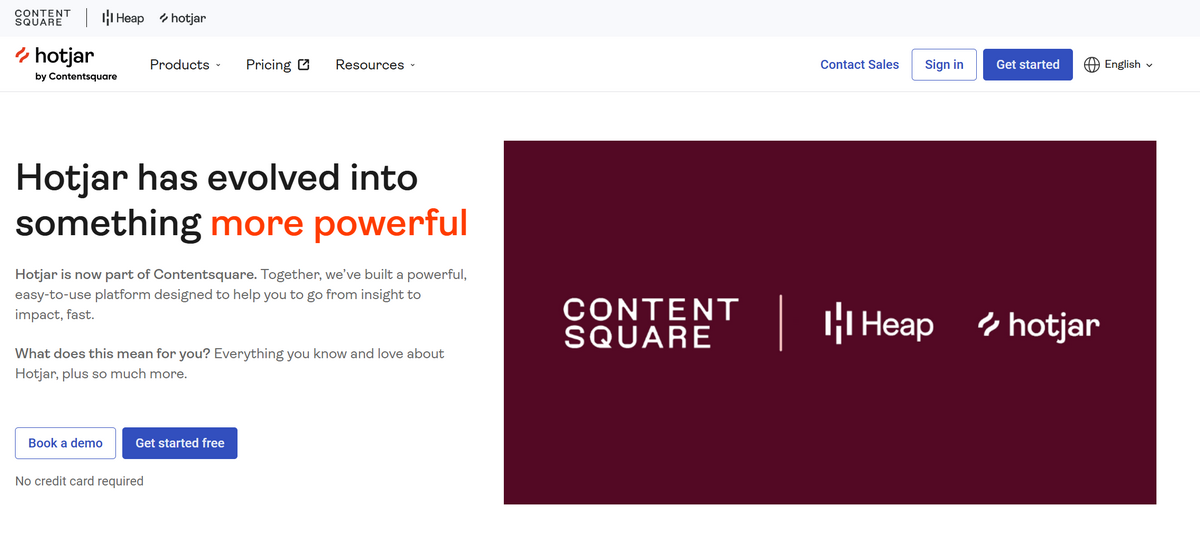
Task: Click the 'Hotjar has evolved into' heading
Action: 217,178
